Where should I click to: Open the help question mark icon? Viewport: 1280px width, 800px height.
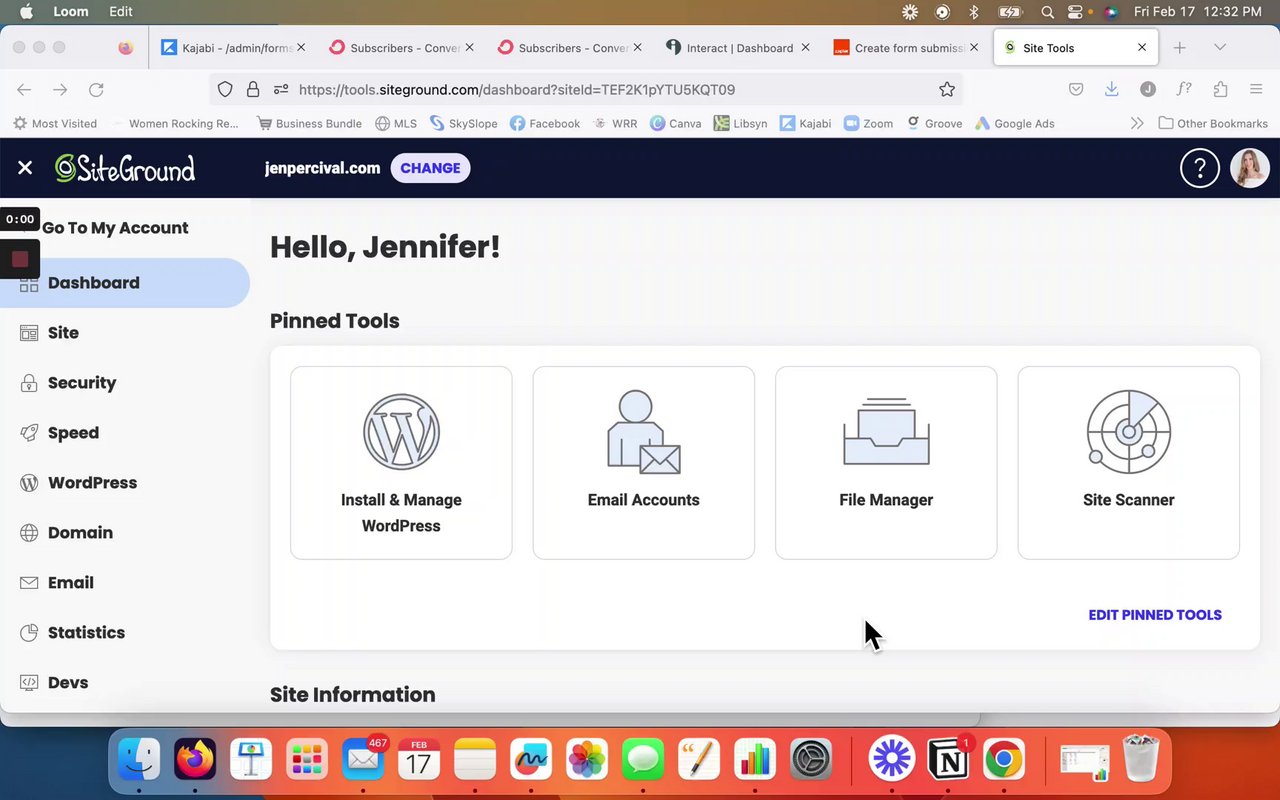(1200, 168)
